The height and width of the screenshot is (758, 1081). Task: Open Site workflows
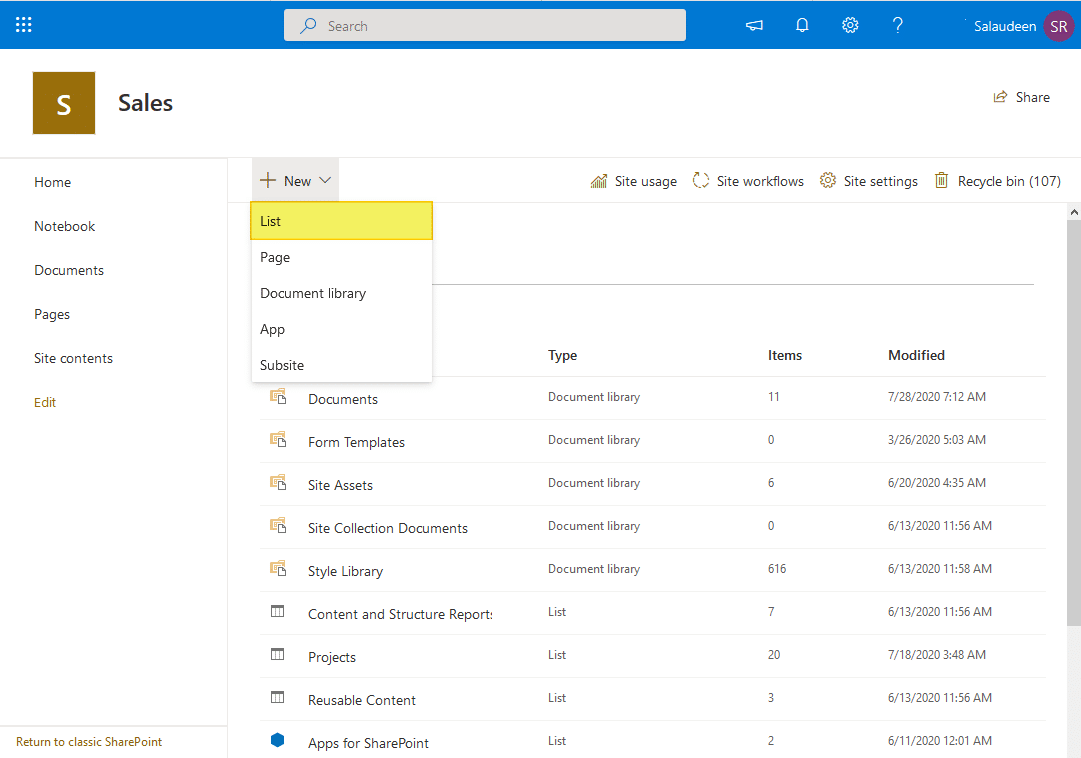point(748,181)
